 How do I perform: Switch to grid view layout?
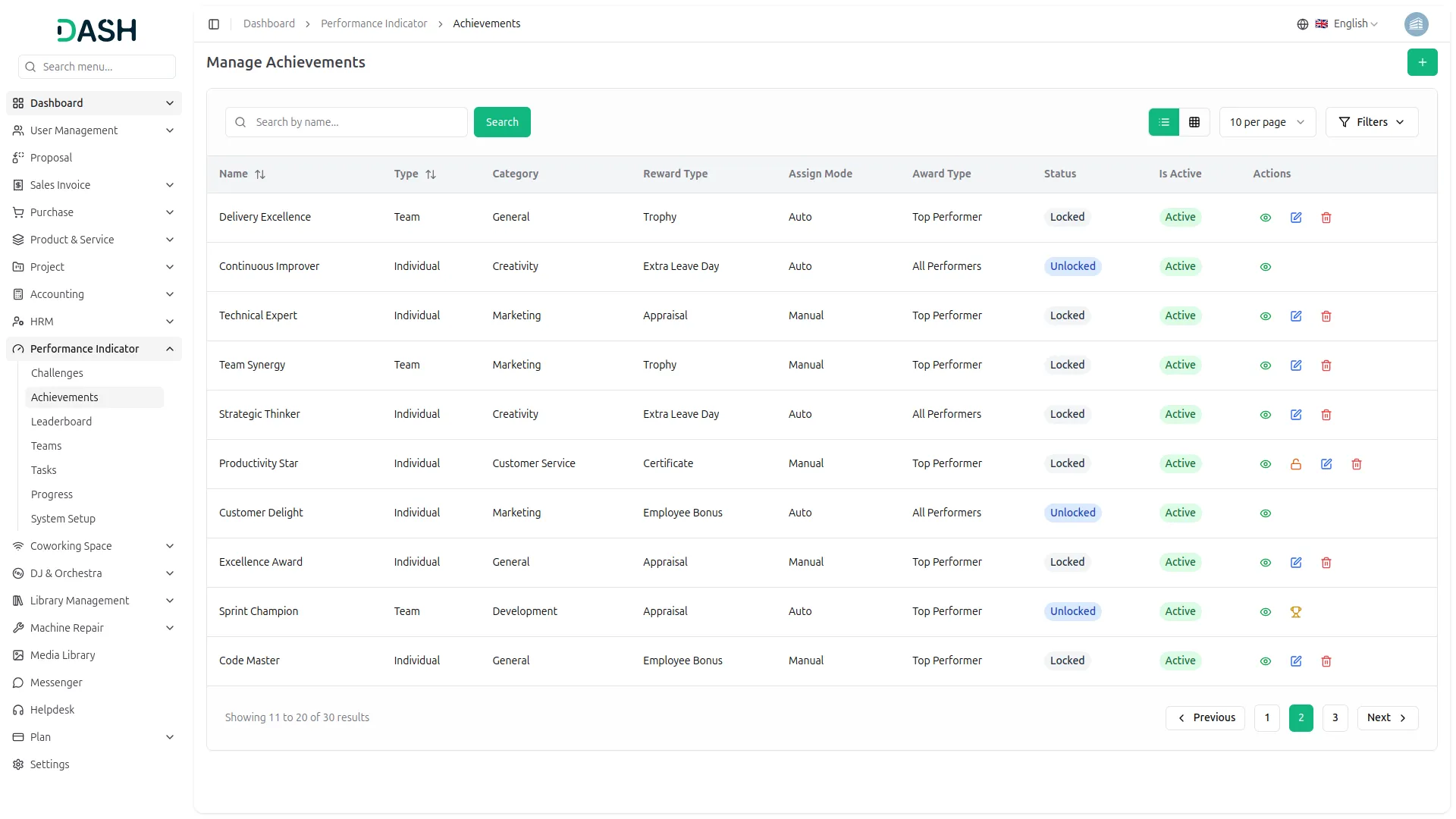tap(1194, 122)
